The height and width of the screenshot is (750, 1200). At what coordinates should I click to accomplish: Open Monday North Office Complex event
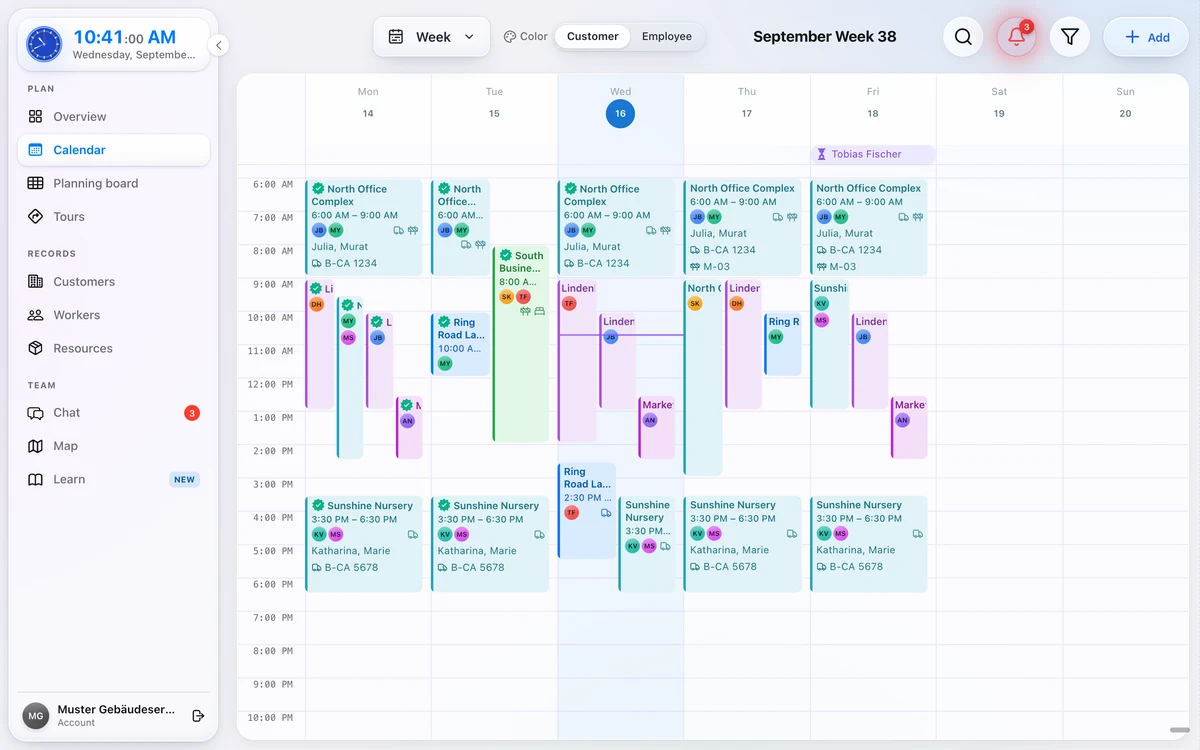pyautogui.click(x=364, y=228)
